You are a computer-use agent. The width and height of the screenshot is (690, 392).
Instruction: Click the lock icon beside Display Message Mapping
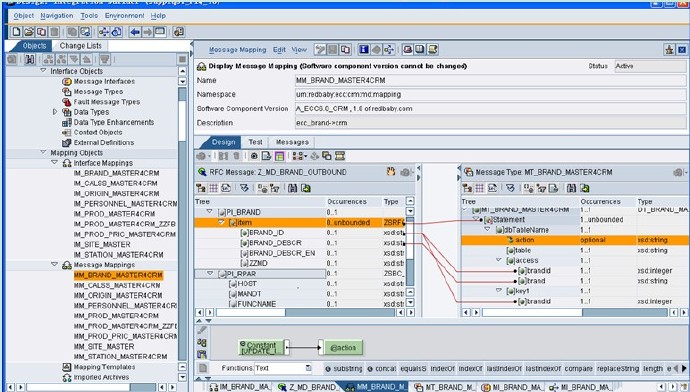[x=202, y=66]
